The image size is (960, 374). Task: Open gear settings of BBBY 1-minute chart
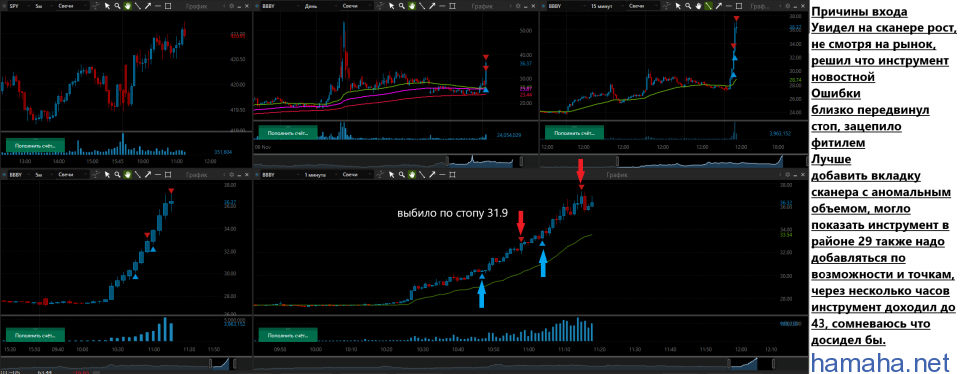[x=788, y=175]
